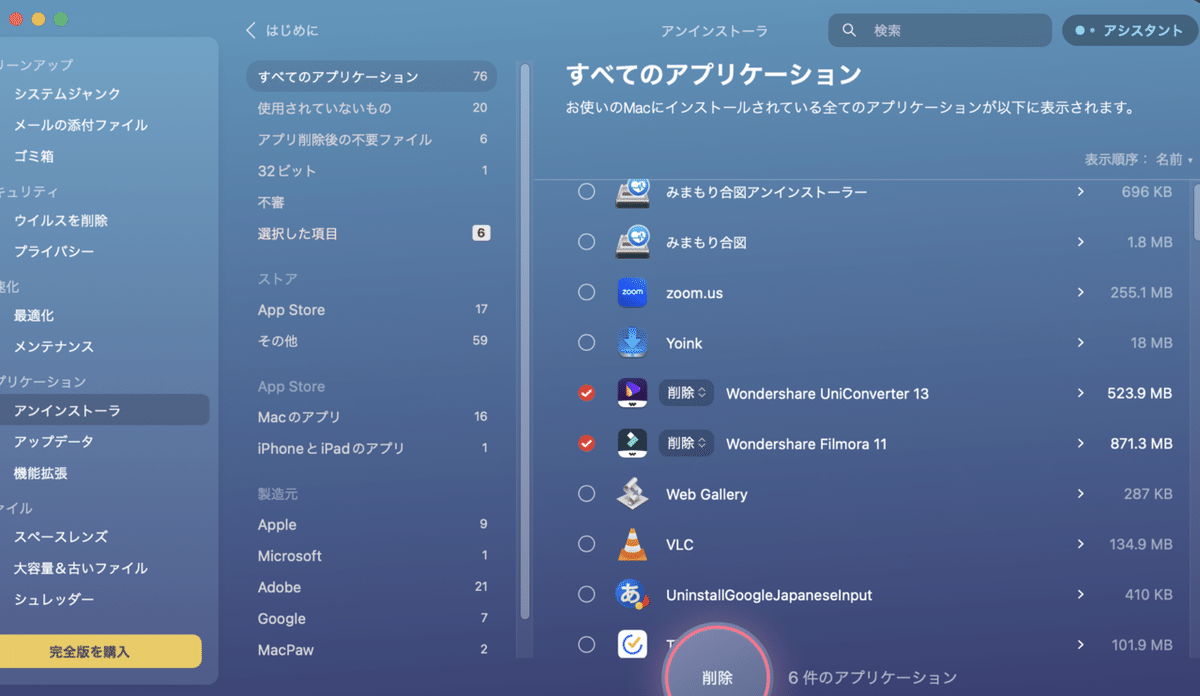Expand details arrow for Yoink

coord(1080,343)
